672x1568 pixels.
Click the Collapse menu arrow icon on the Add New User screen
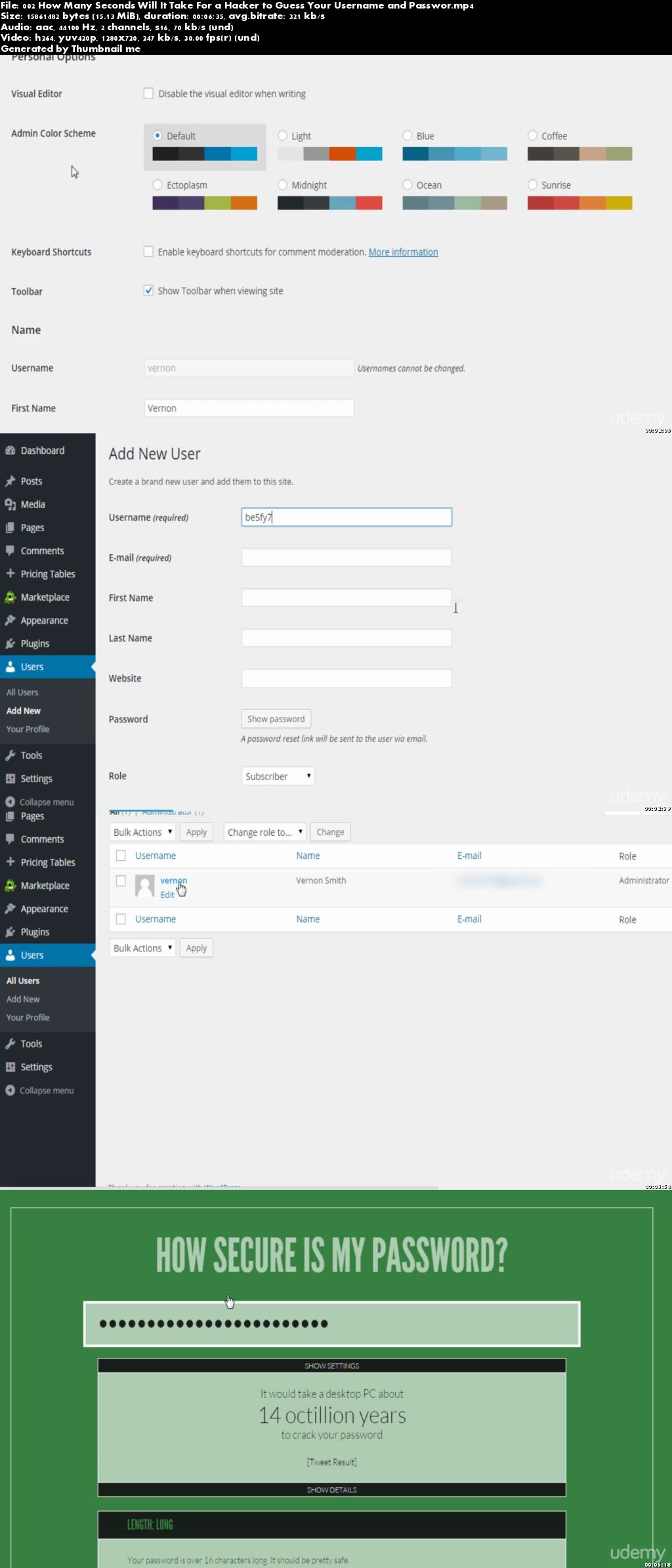10,802
